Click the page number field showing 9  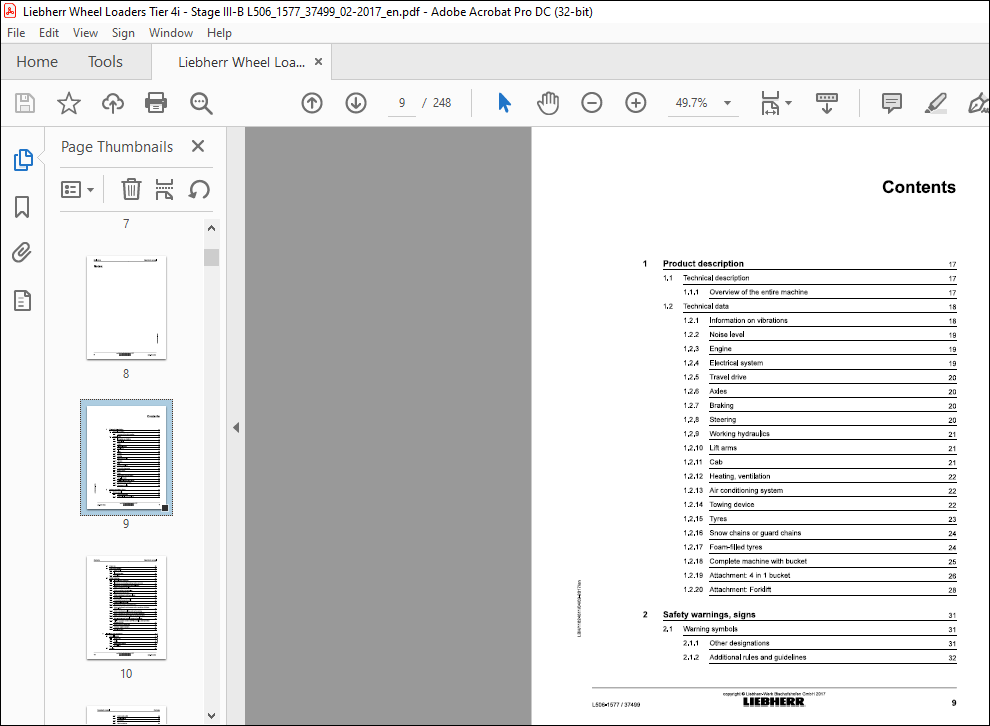(402, 103)
